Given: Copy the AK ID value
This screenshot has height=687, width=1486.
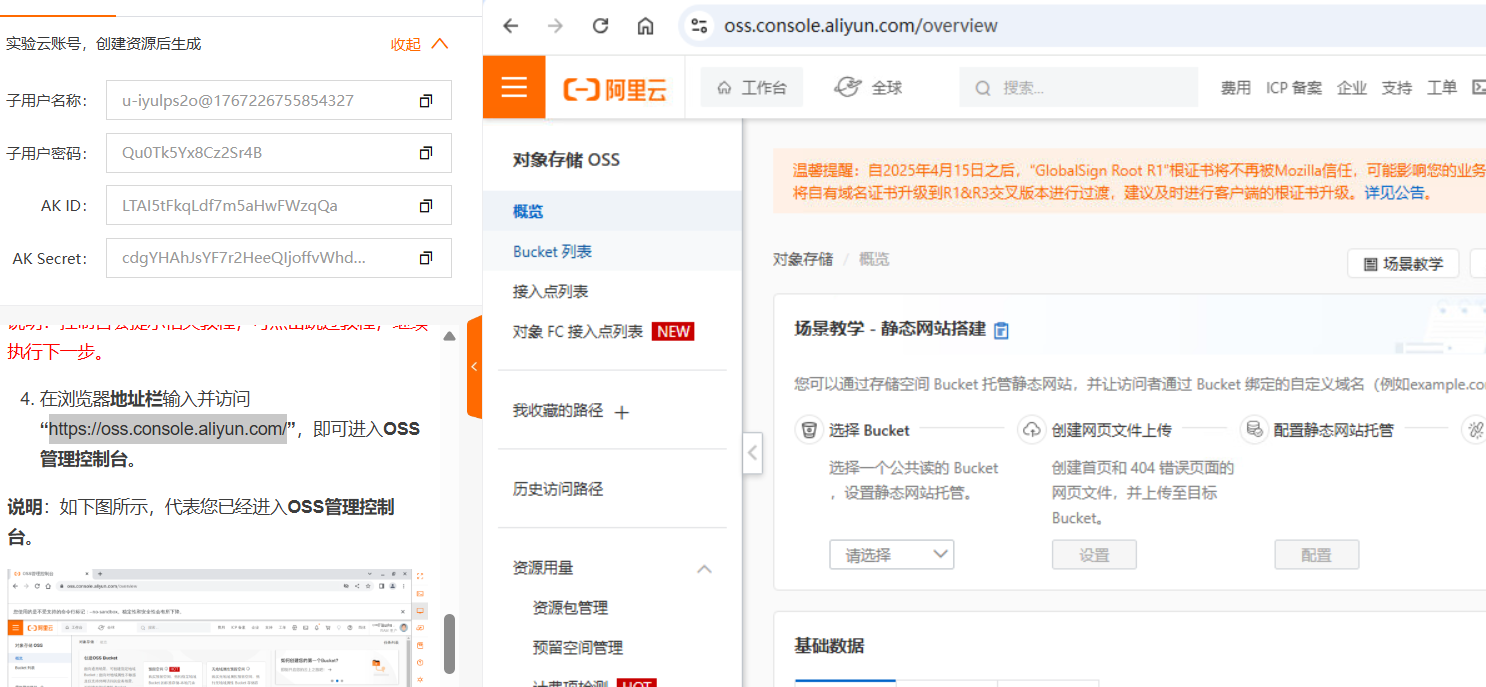Looking at the screenshot, I should tap(426, 206).
